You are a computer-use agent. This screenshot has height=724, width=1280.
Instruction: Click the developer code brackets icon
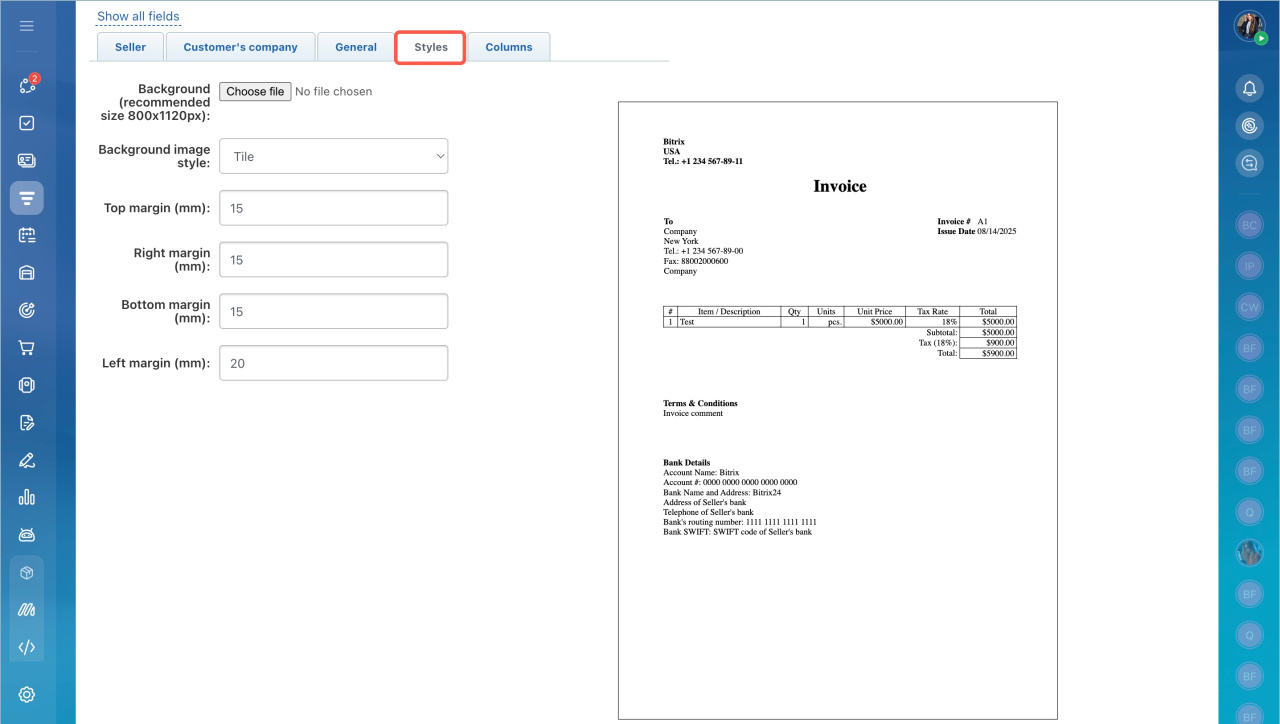(x=27, y=647)
